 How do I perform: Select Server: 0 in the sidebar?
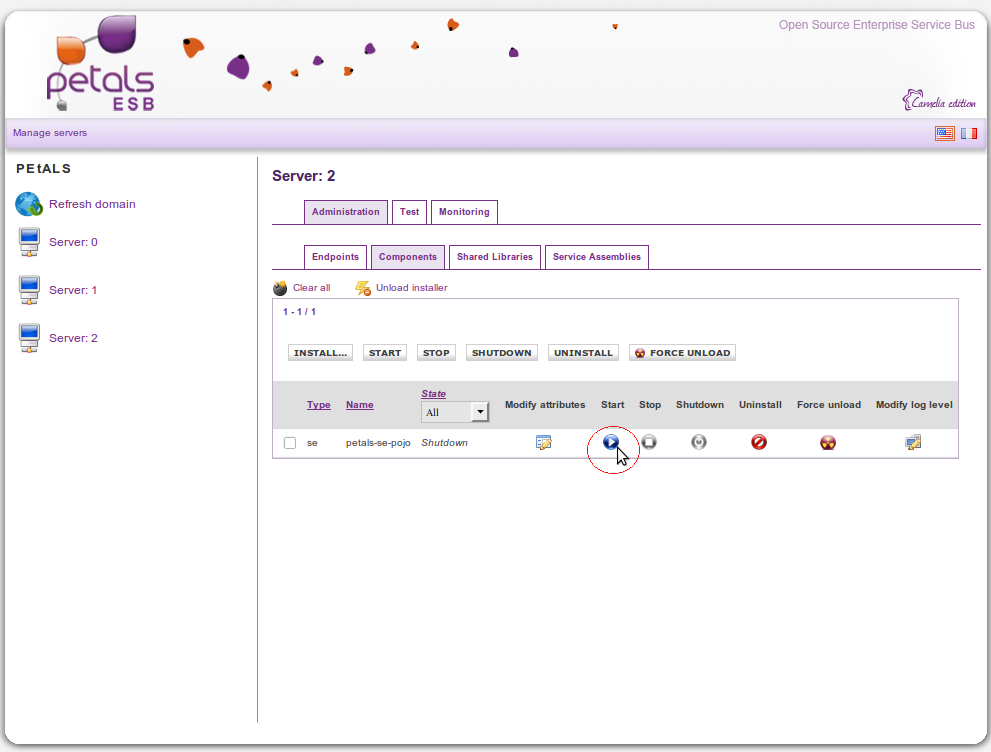[73, 242]
